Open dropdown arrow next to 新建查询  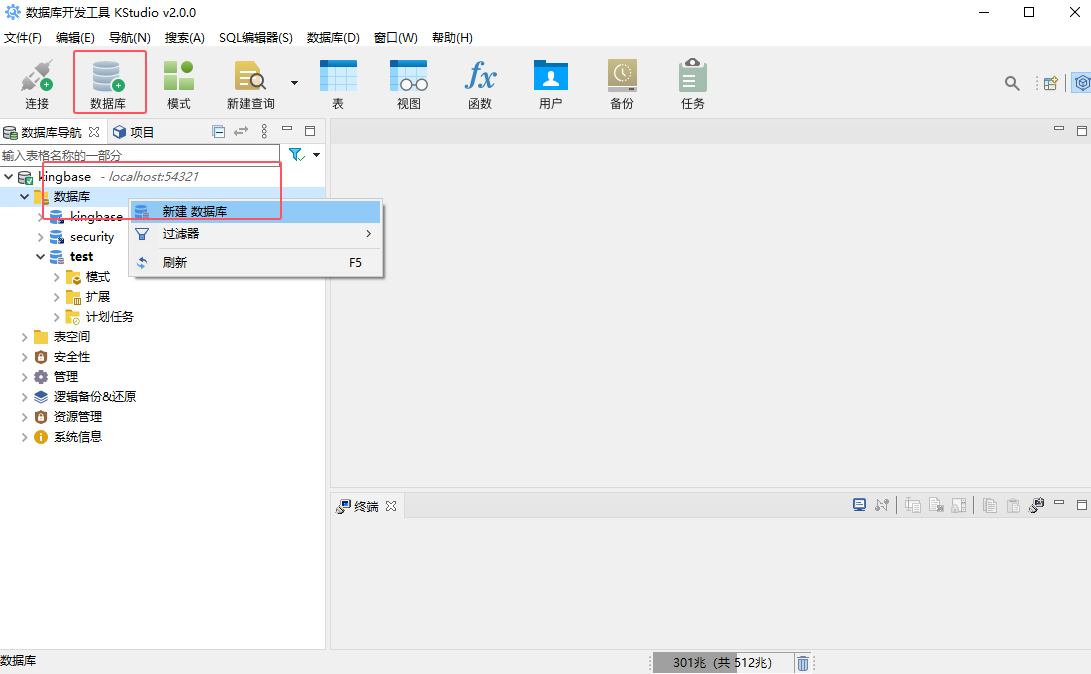coord(294,82)
